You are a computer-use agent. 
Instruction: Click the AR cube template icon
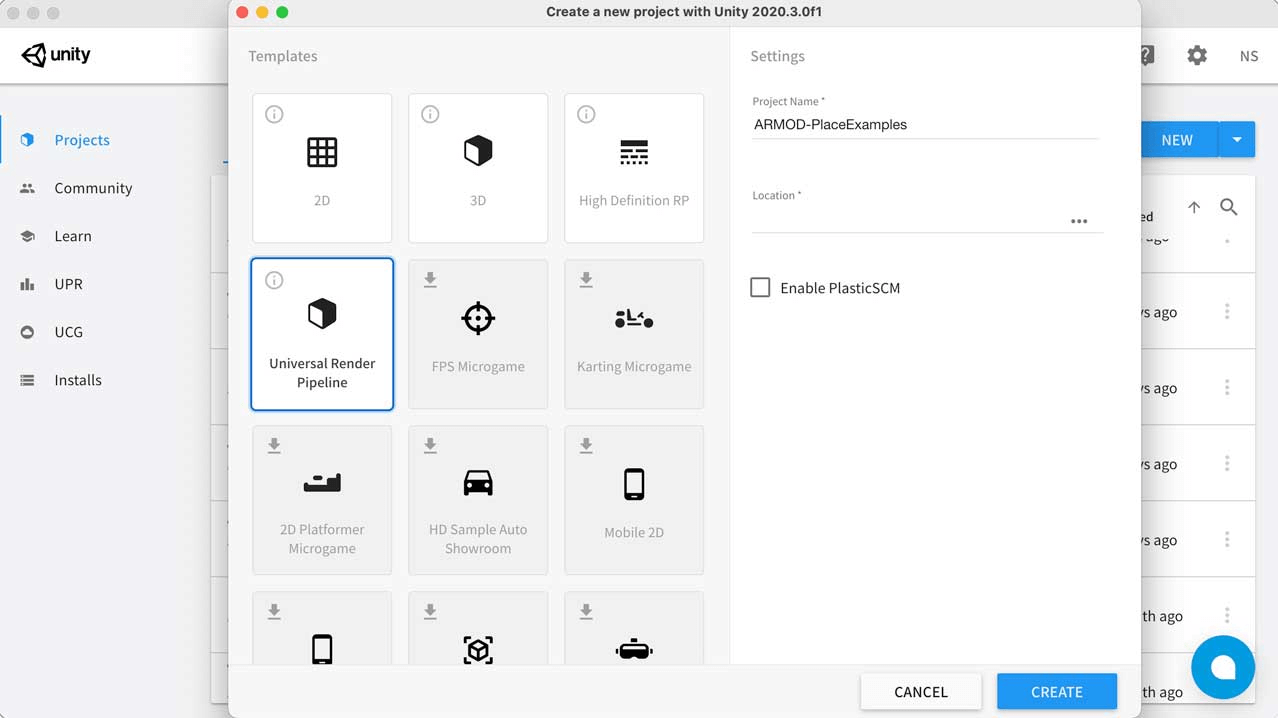pyautogui.click(x=478, y=650)
